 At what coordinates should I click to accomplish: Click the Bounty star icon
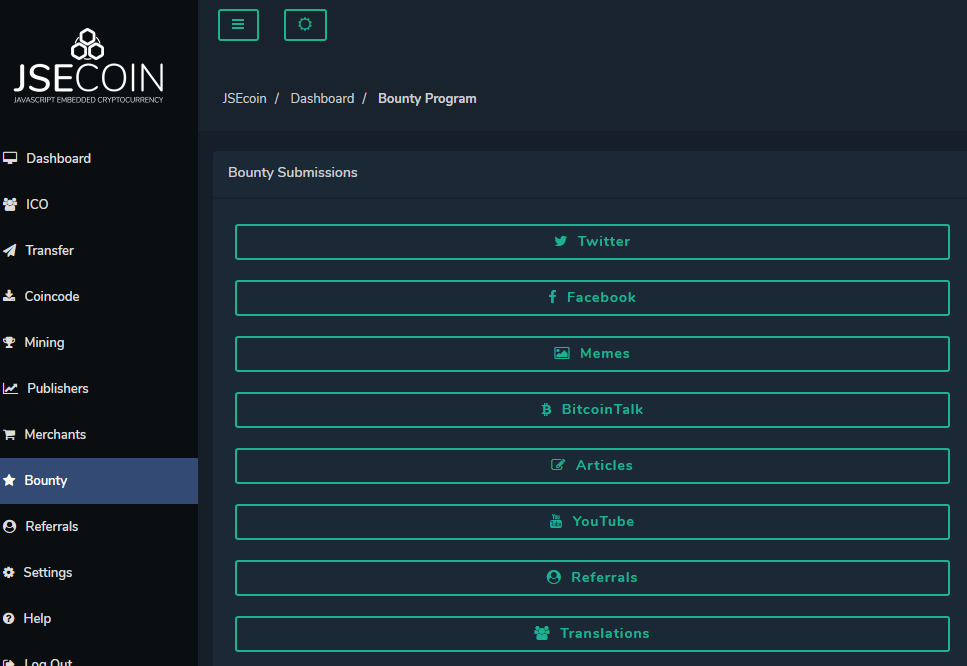pyautogui.click(x=10, y=480)
